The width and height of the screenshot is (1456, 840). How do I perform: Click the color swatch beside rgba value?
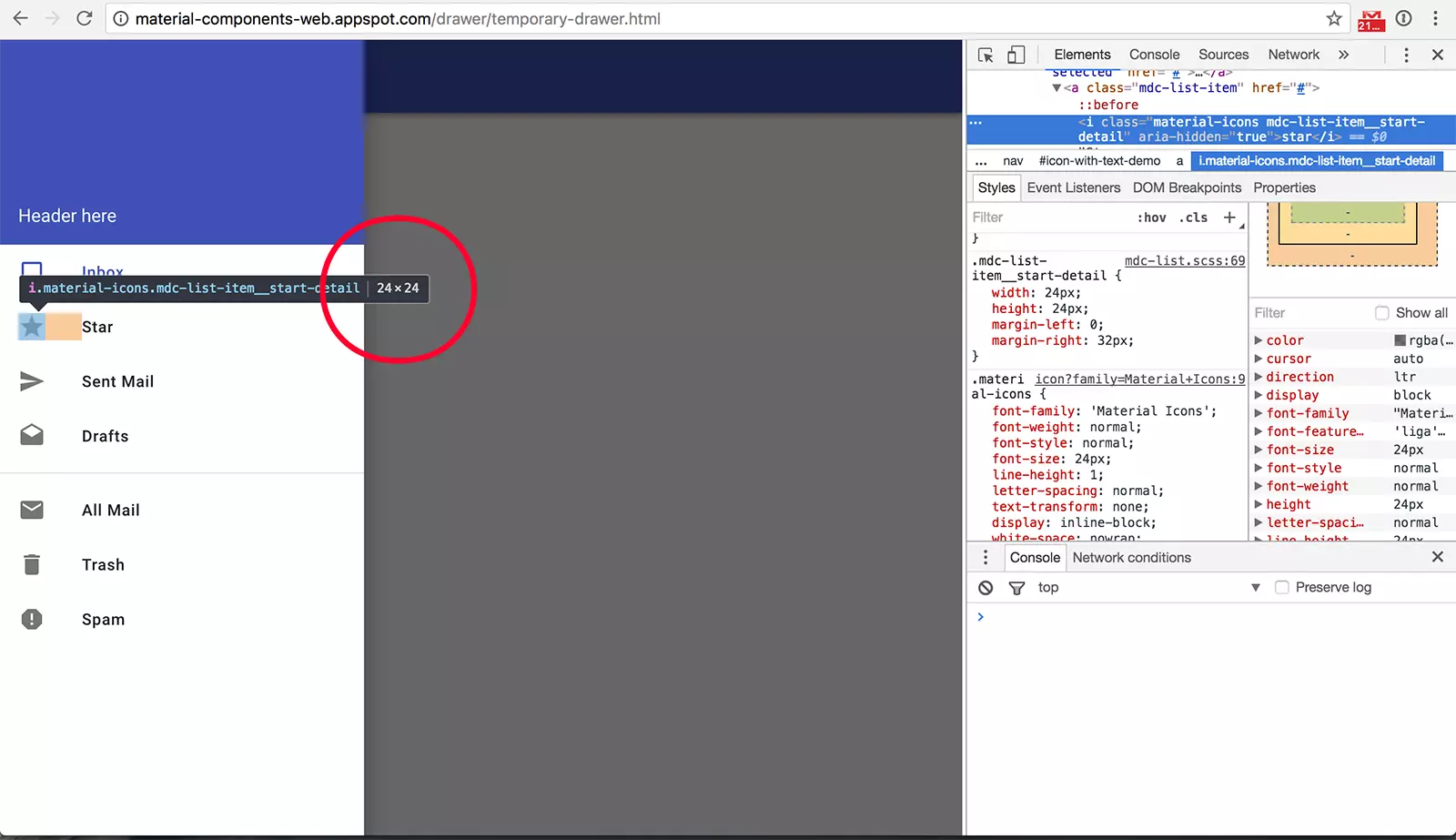[1400, 340]
